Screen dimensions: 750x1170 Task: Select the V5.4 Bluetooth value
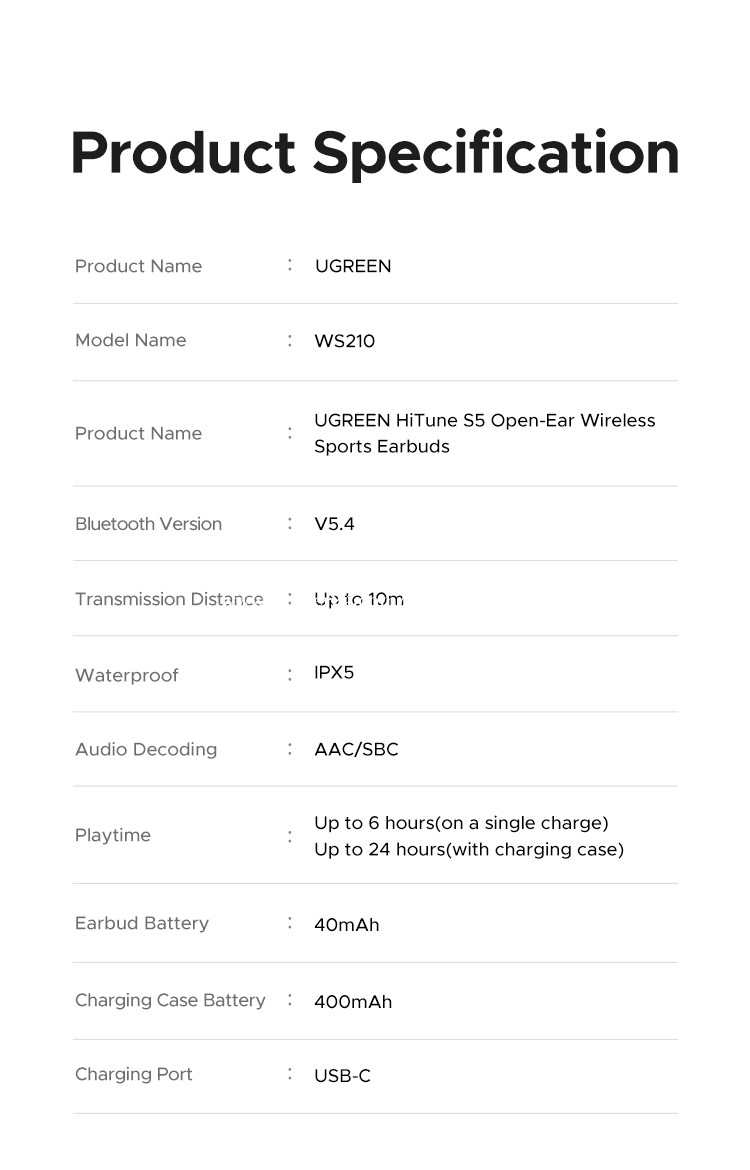tap(334, 524)
